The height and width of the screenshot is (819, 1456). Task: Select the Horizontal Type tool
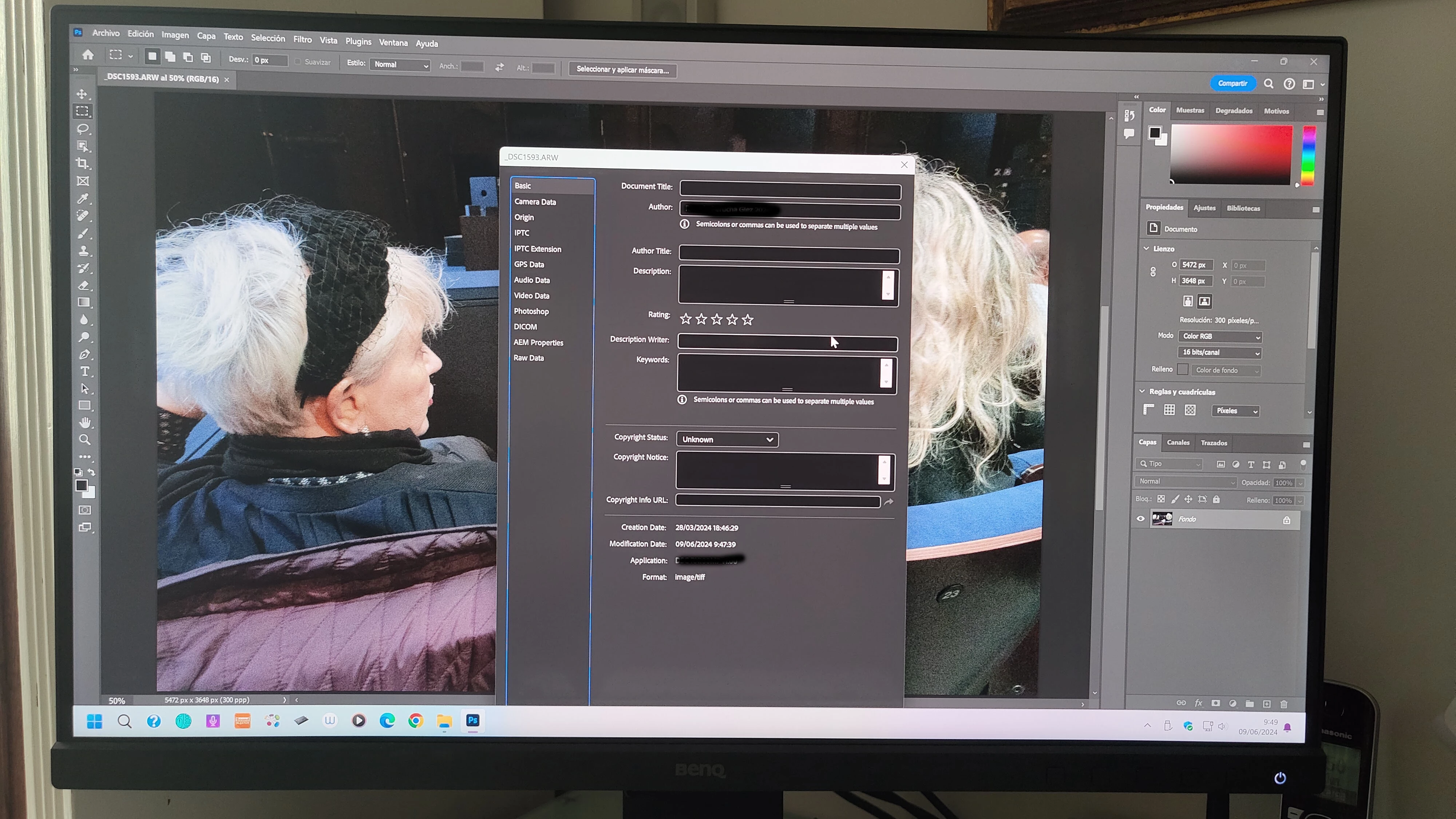point(85,371)
